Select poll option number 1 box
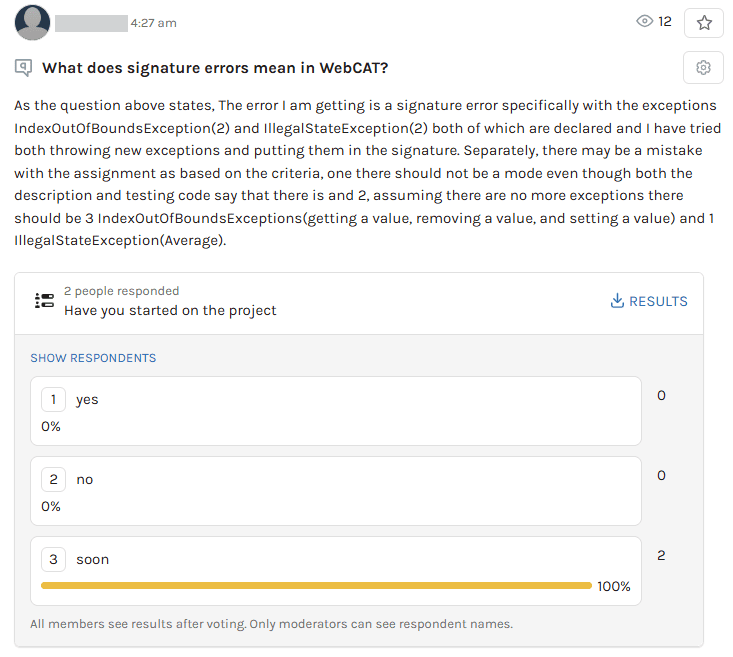The width and height of the screenshot is (733, 657). (x=53, y=399)
